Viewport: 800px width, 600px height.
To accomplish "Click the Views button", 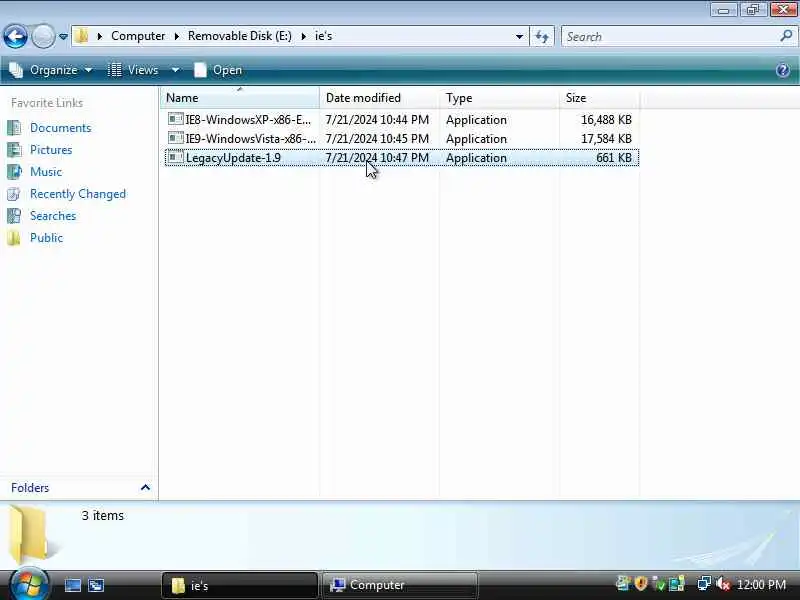I will coord(134,70).
